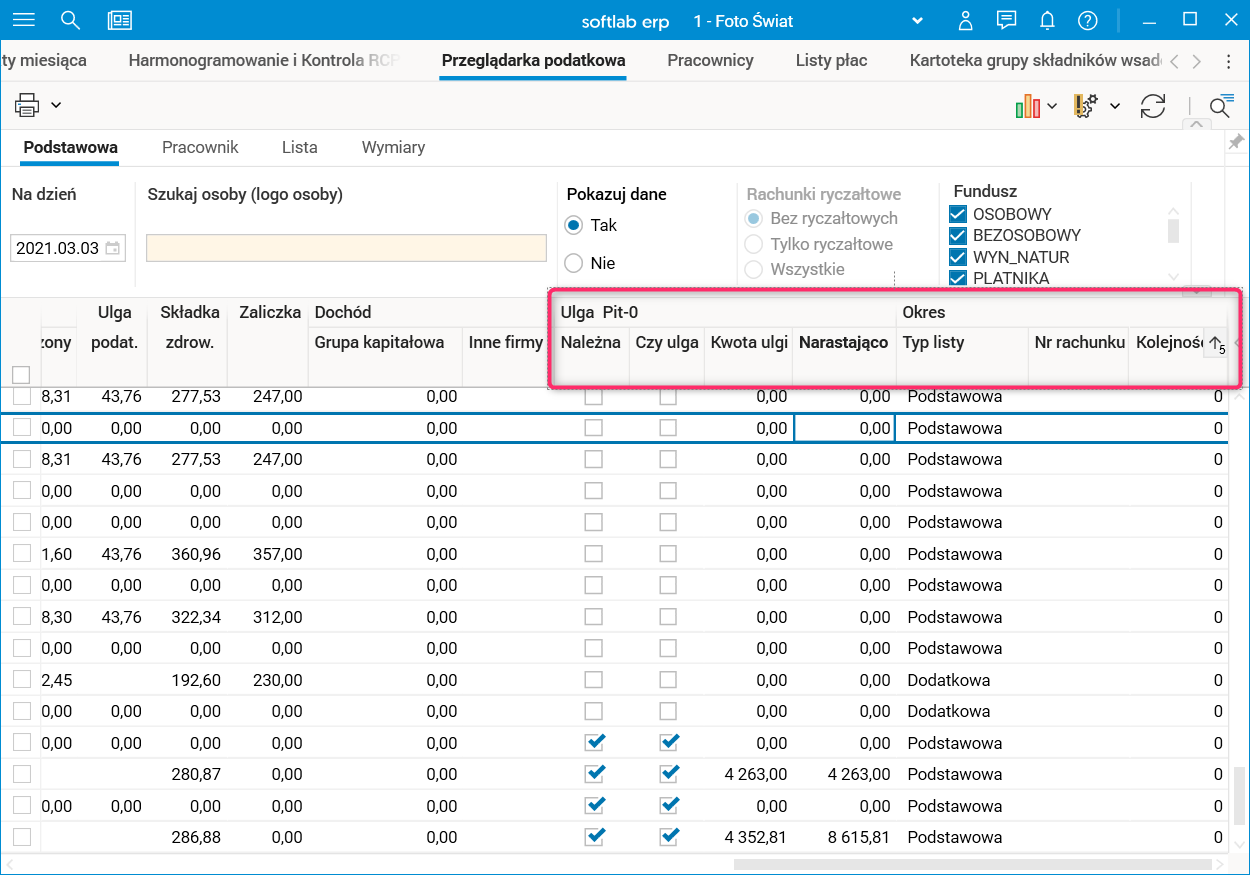Open the notifications bell

(x=1047, y=21)
